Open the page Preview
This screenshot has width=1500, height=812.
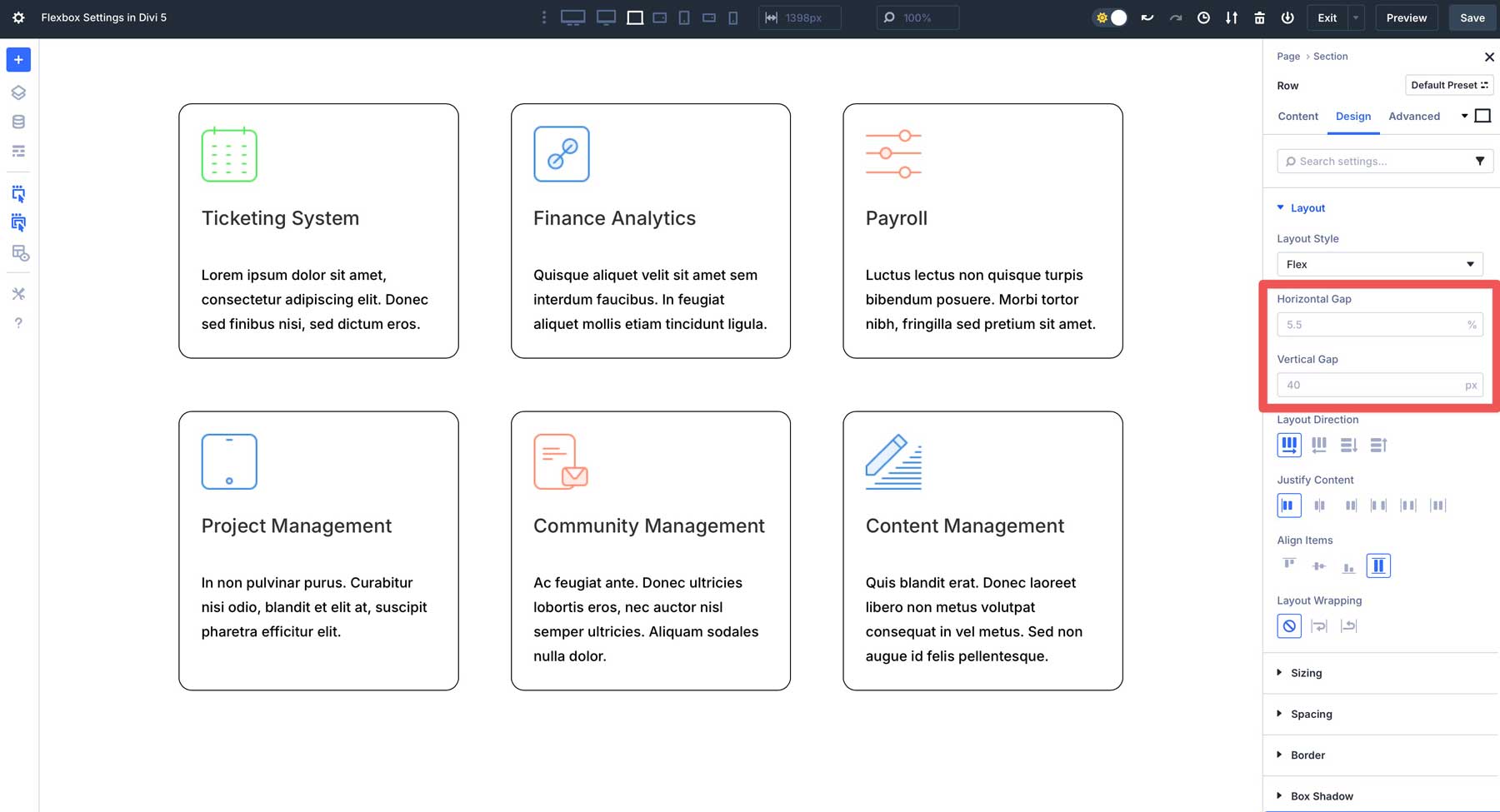tap(1407, 17)
